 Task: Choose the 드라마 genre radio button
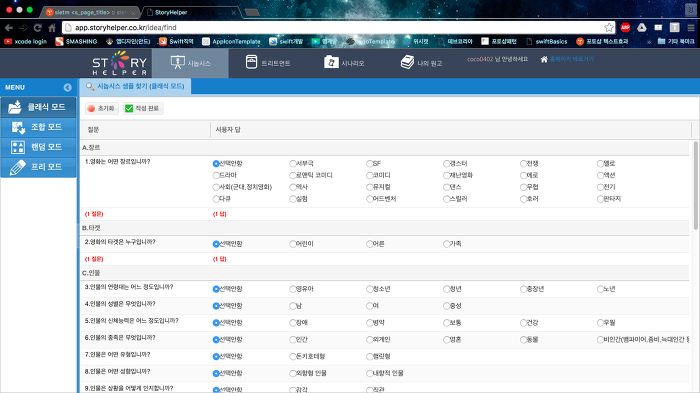click(x=216, y=175)
